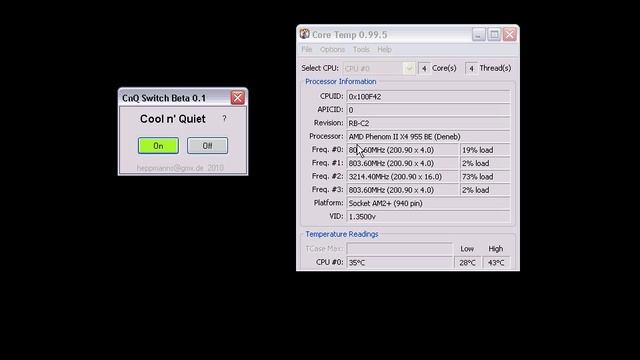Click Freq. #3 2% load value
Screen dimensions: 640x360
[485, 190]
